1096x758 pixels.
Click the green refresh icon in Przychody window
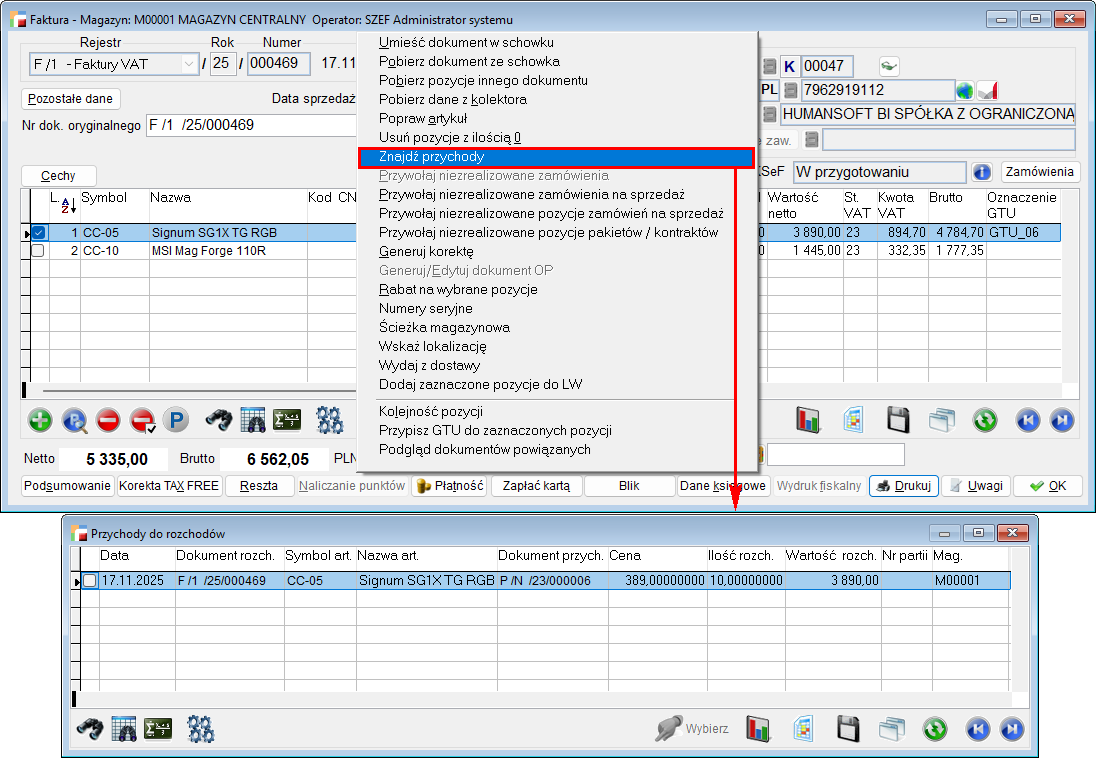pyautogui.click(x=935, y=728)
